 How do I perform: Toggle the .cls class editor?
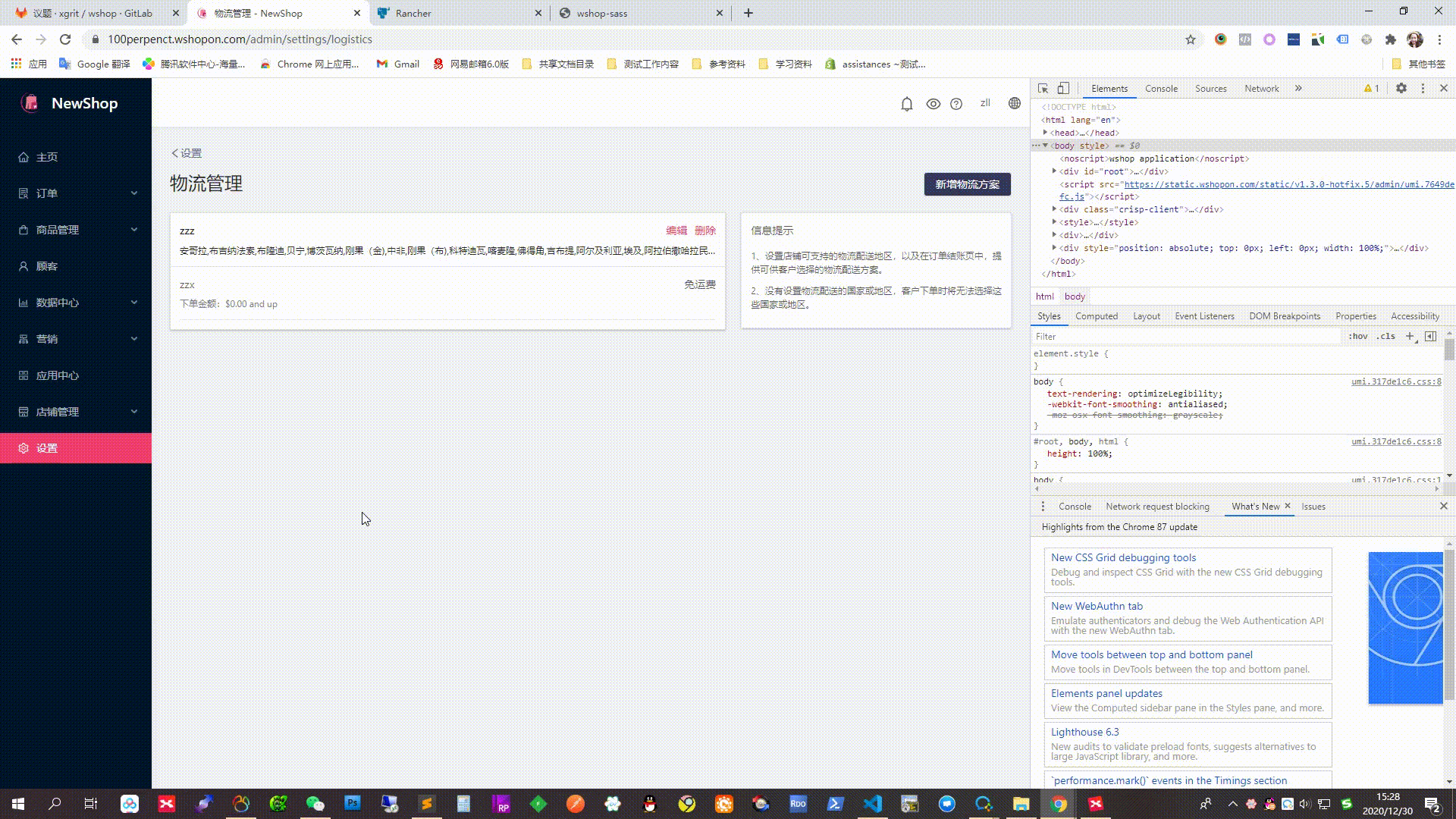pos(1385,336)
